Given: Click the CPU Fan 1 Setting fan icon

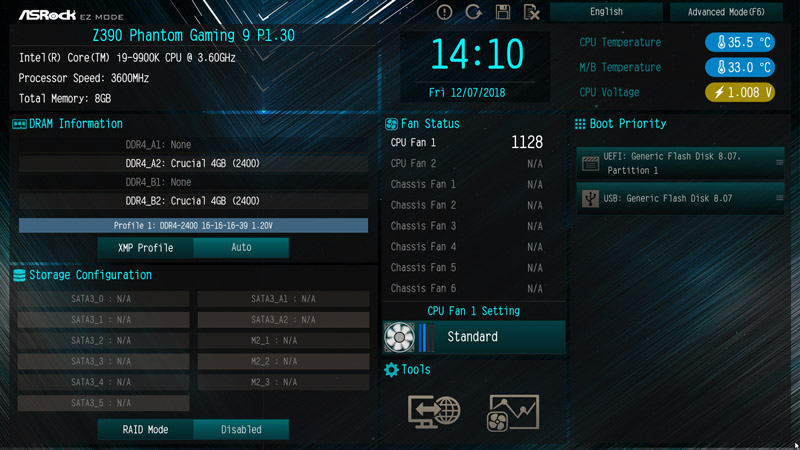Looking at the screenshot, I should click(x=399, y=337).
